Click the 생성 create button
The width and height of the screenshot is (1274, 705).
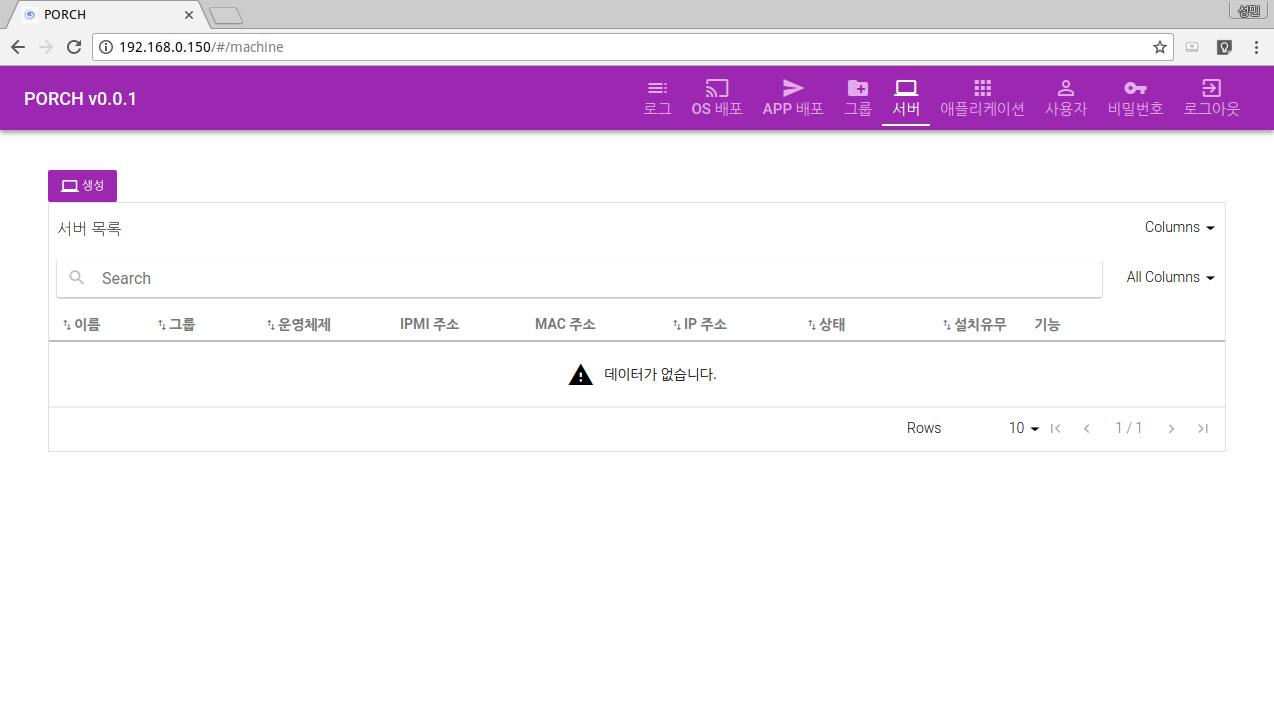[x=82, y=186]
